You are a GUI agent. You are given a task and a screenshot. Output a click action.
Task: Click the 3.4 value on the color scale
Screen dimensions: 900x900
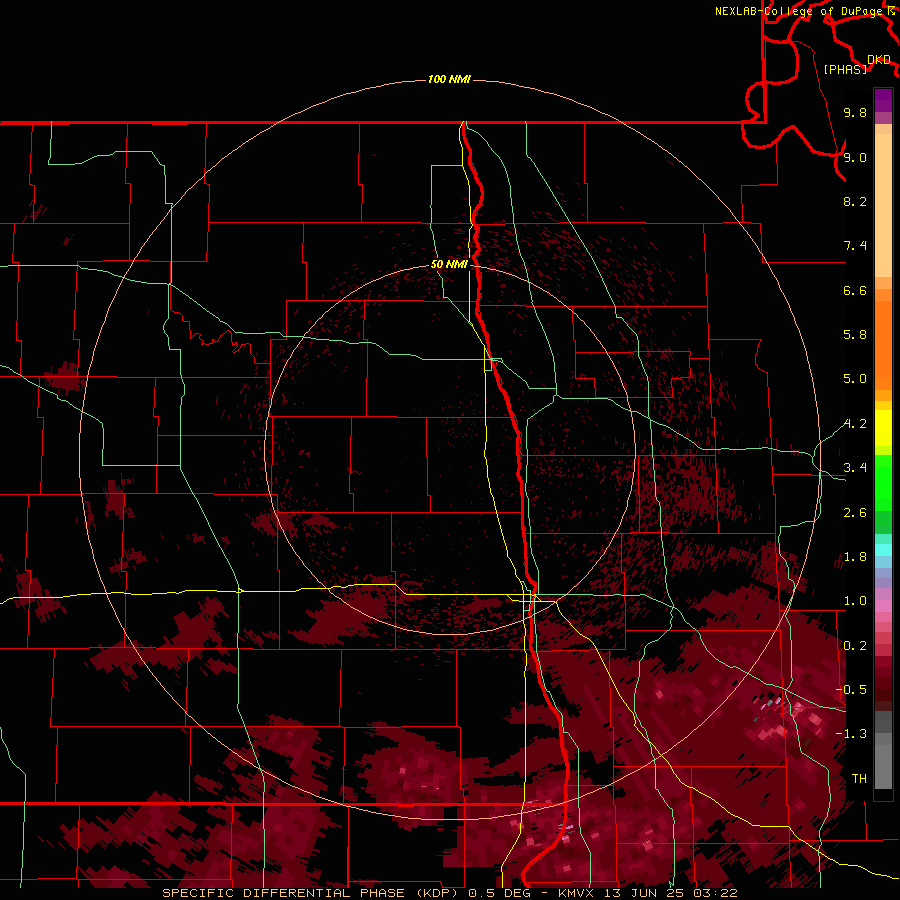(855, 468)
